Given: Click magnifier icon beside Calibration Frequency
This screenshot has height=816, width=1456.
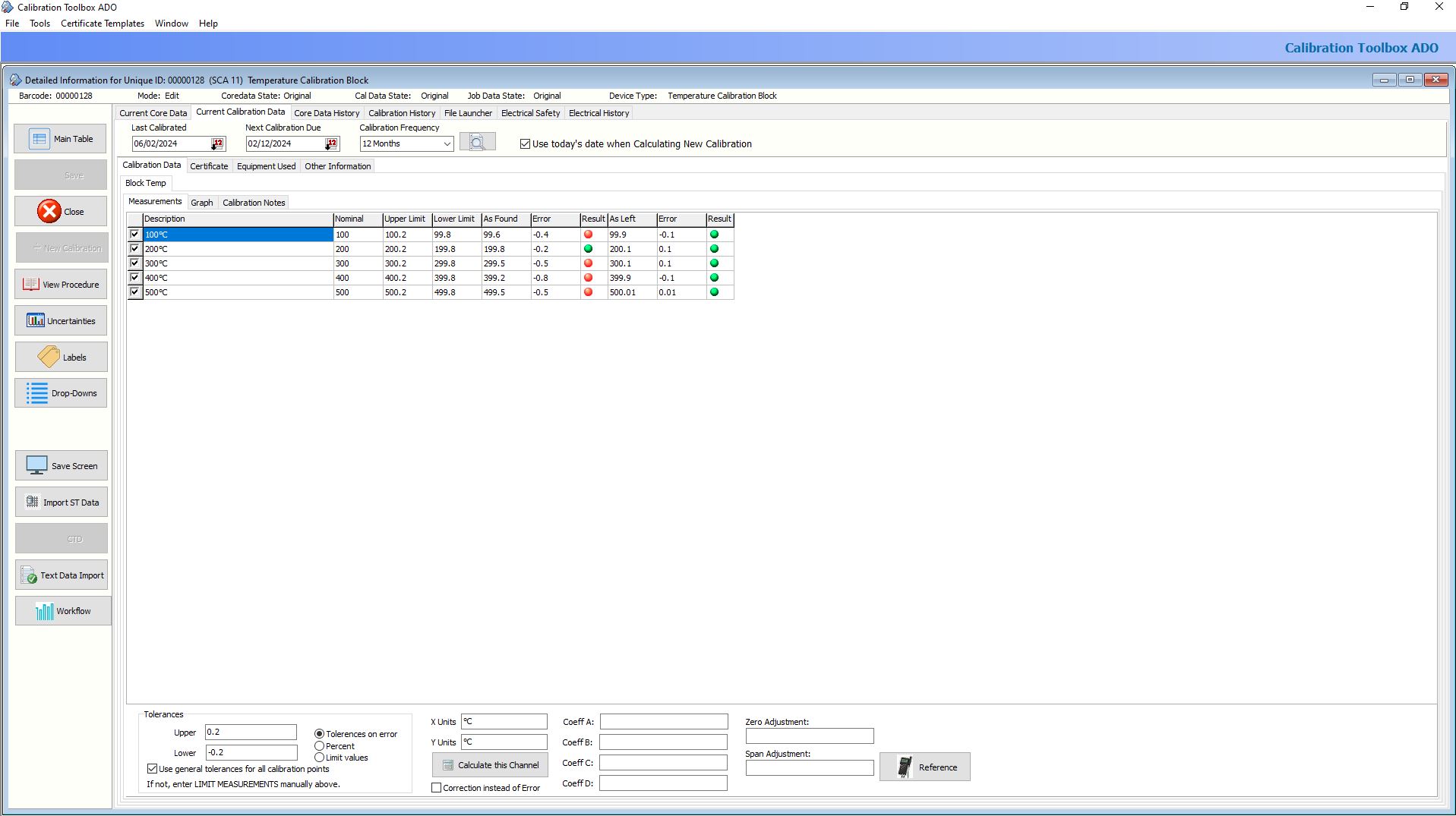Looking at the screenshot, I should 477,142.
